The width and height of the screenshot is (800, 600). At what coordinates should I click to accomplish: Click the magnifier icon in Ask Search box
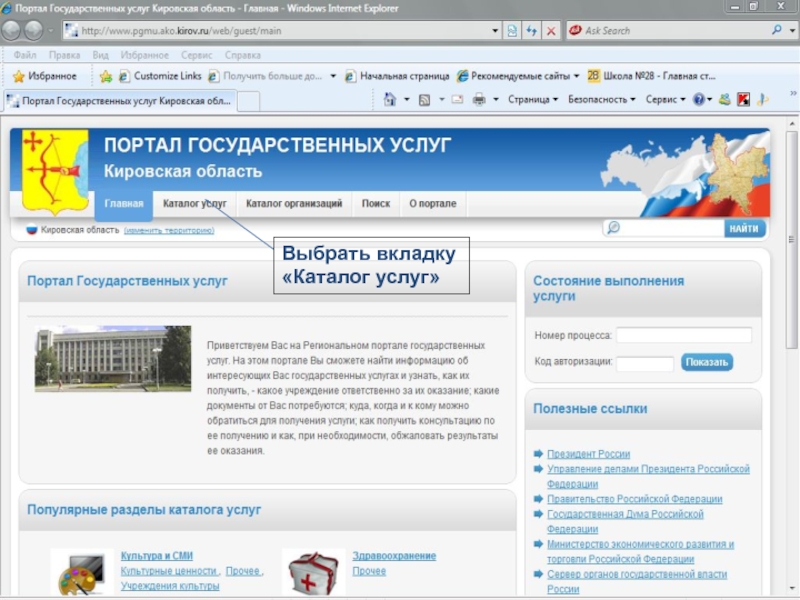pyautogui.click(x=776, y=30)
